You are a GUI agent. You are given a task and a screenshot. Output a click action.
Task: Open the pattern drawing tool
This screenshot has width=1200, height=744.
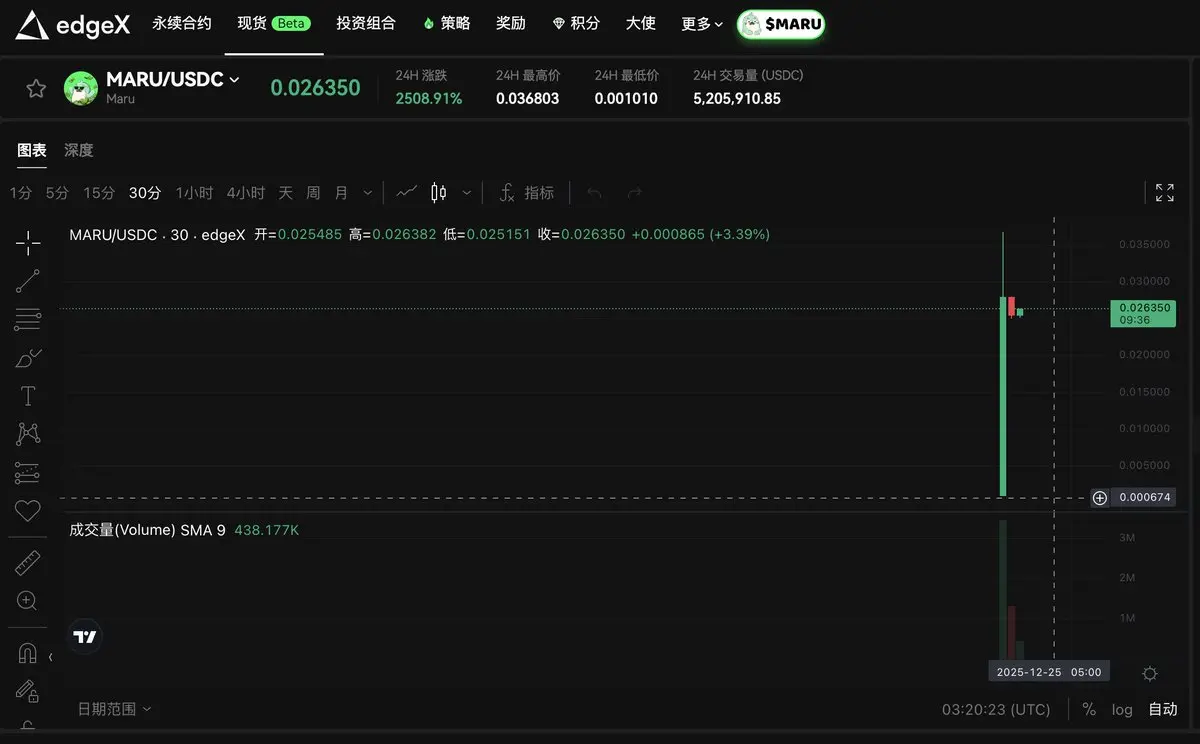(28, 434)
